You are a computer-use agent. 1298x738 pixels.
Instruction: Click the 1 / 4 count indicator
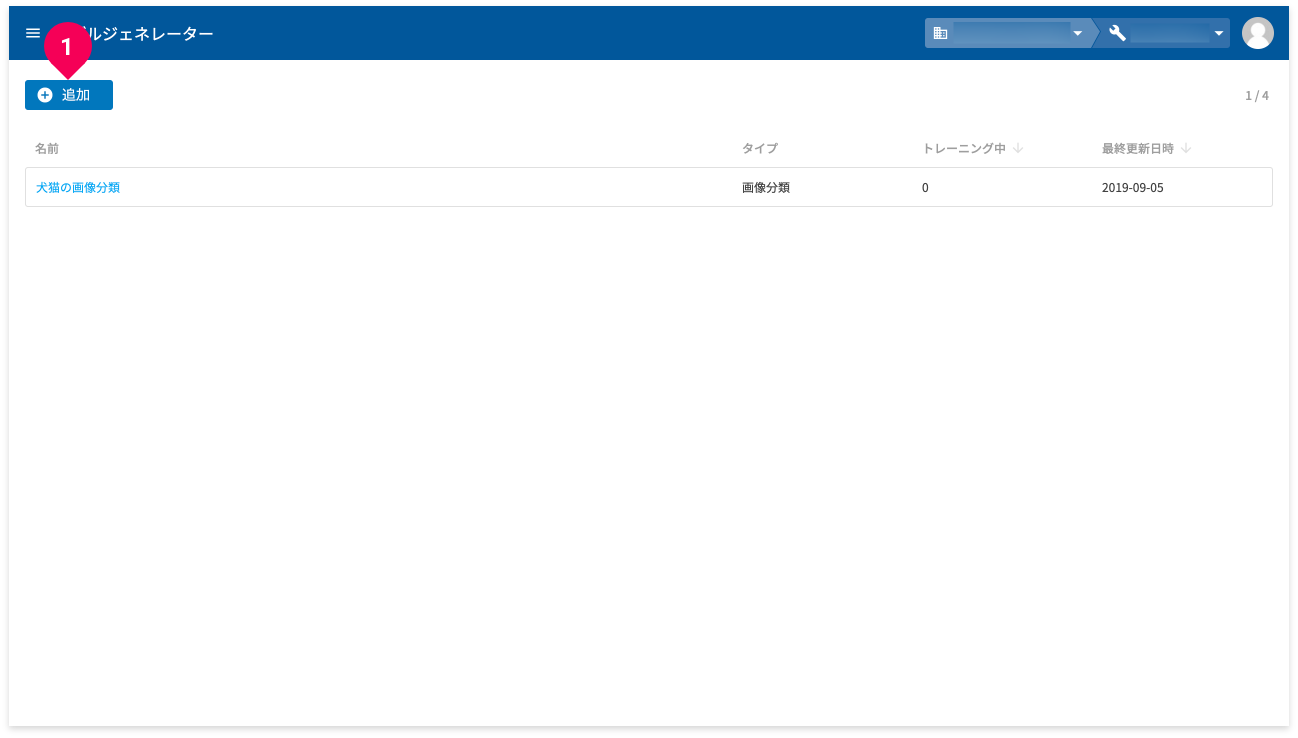click(1257, 96)
